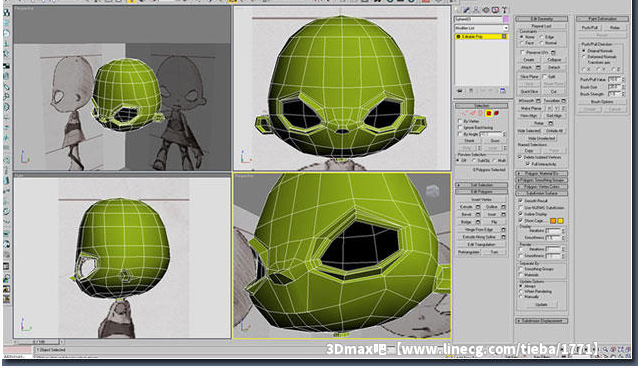This screenshot has height=368, width=638.
Task: Open Relax settings box in Edit Geometry
Action: pos(551,123)
